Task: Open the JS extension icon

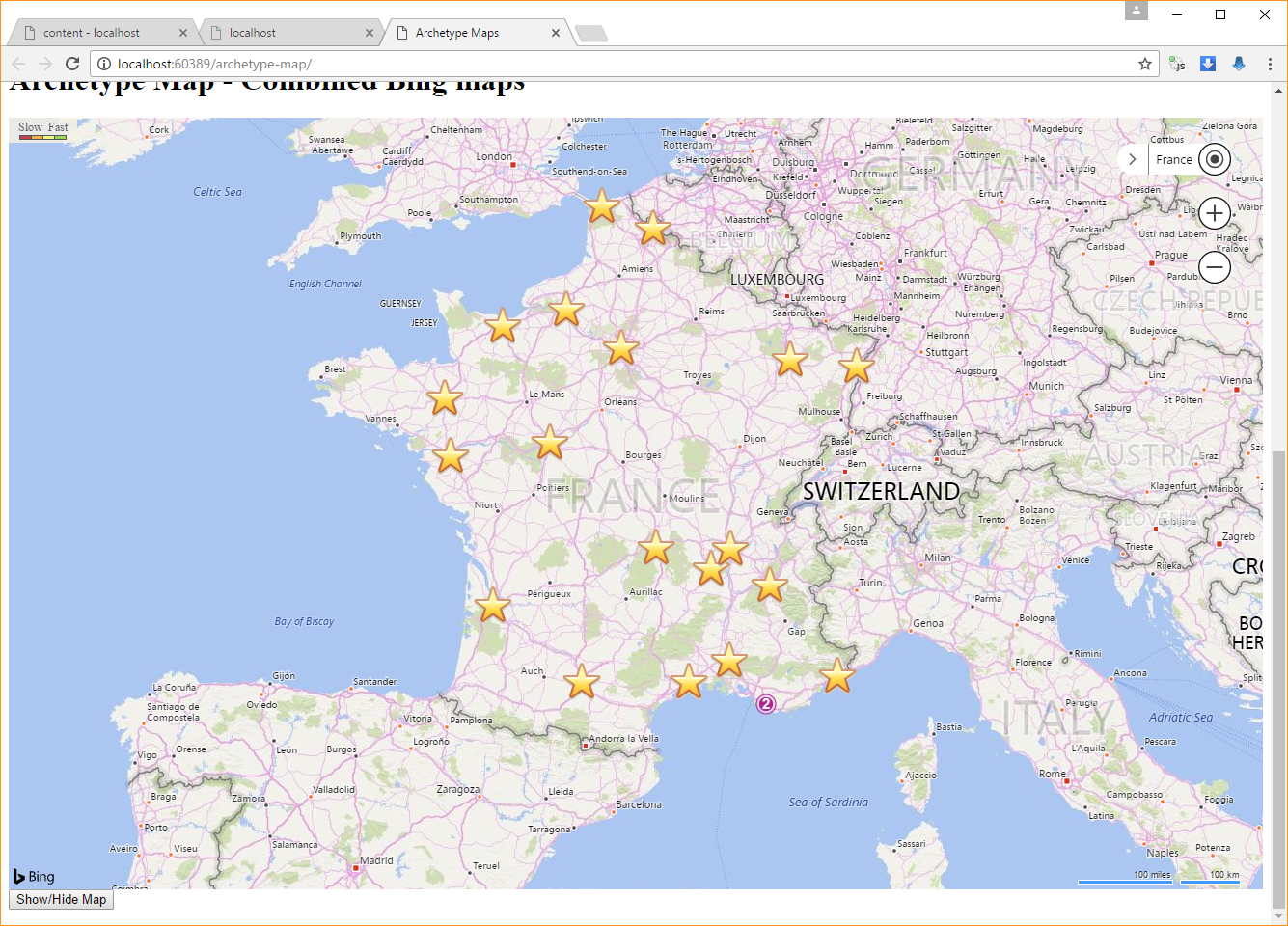Action: [1177, 64]
